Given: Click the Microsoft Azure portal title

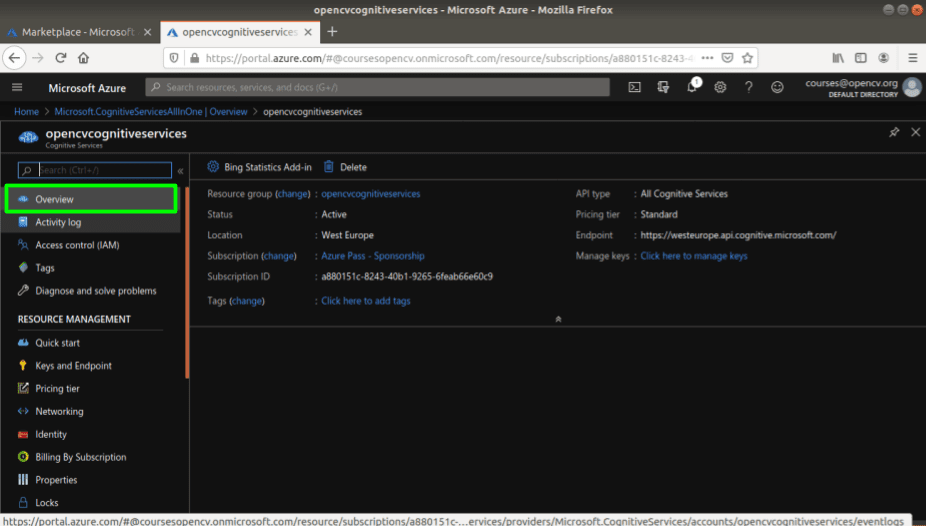Looking at the screenshot, I should [87, 88].
